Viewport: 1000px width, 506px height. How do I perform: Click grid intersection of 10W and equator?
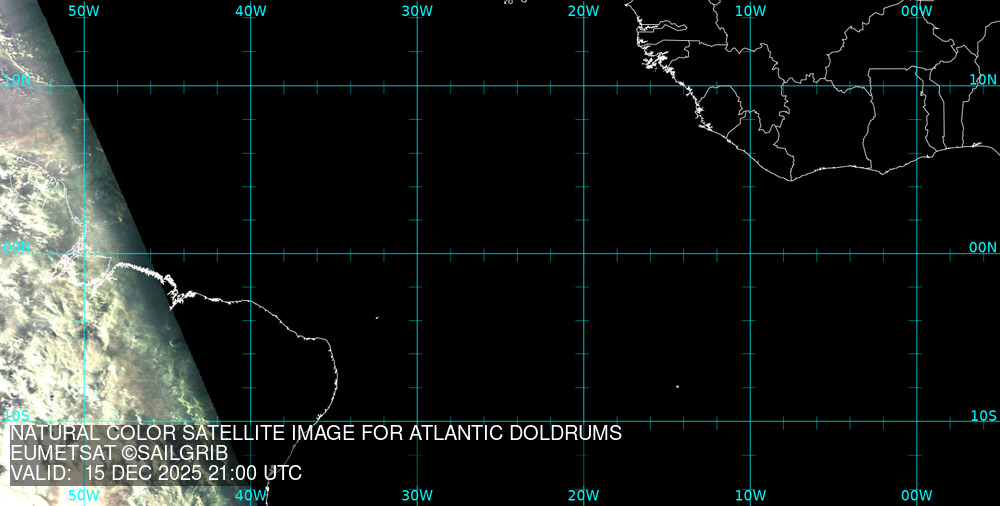pos(750,253)
